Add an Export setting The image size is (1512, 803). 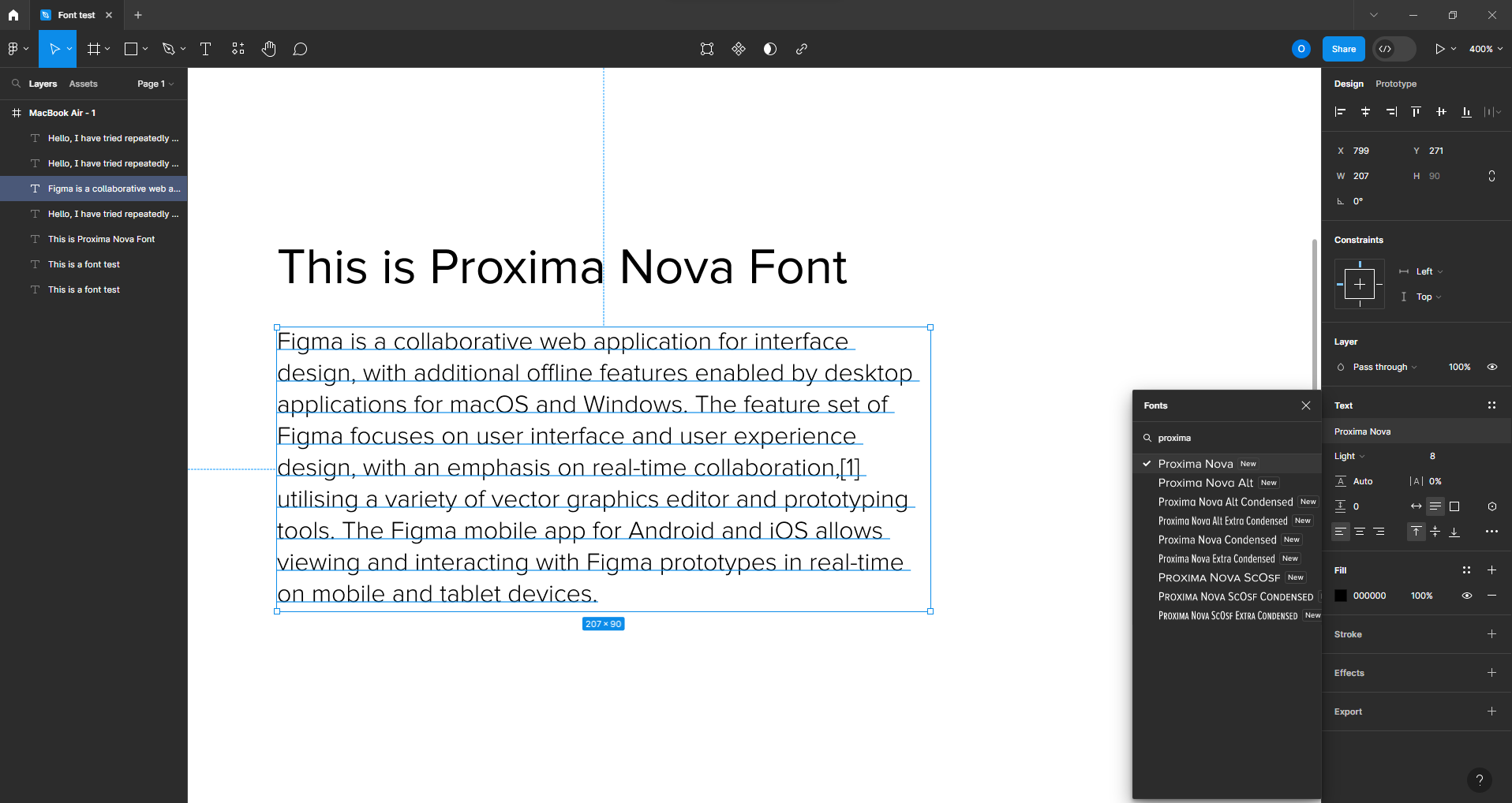point(1491,711)
